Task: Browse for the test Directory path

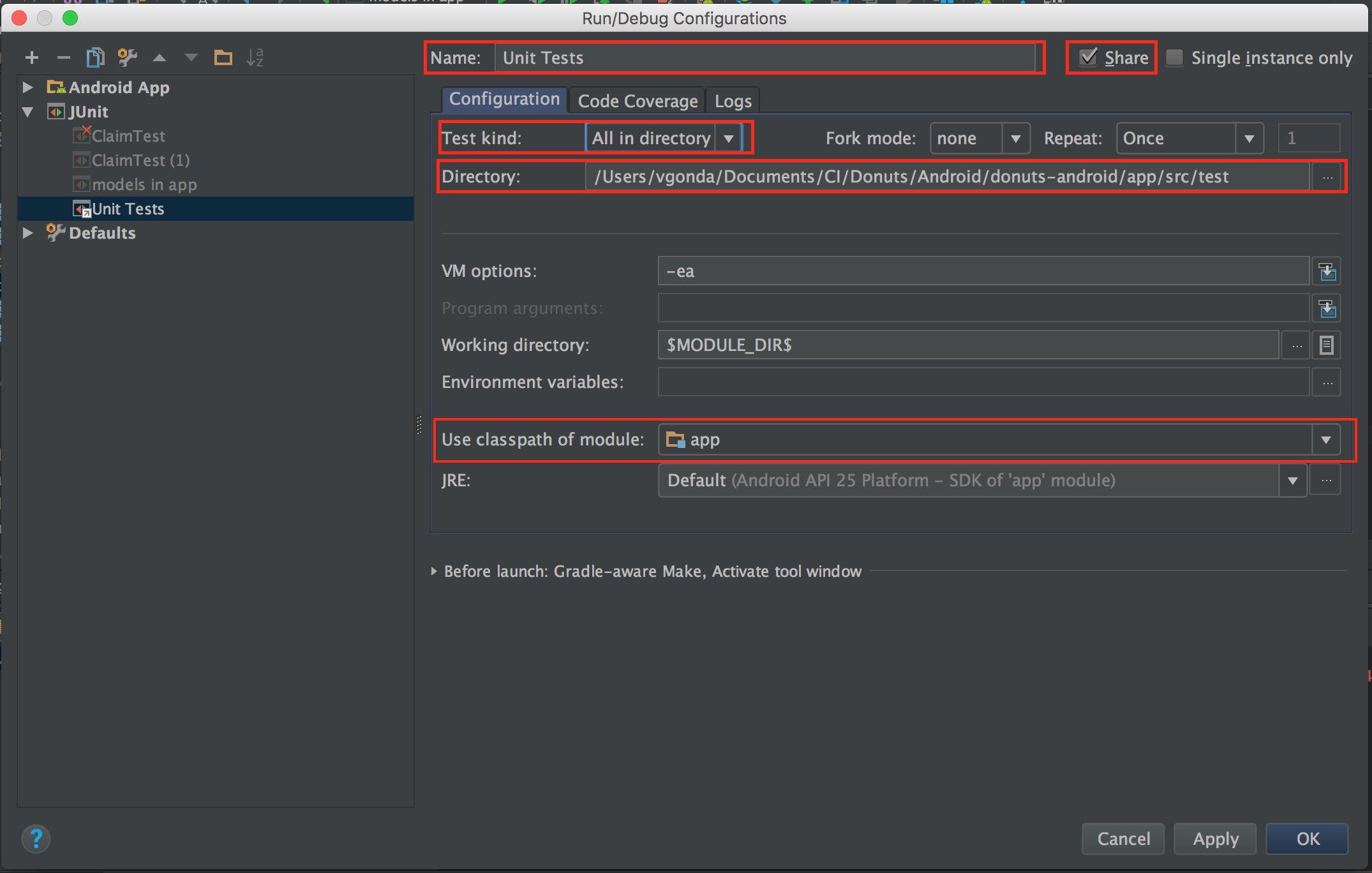Action: pos(1327,177)
